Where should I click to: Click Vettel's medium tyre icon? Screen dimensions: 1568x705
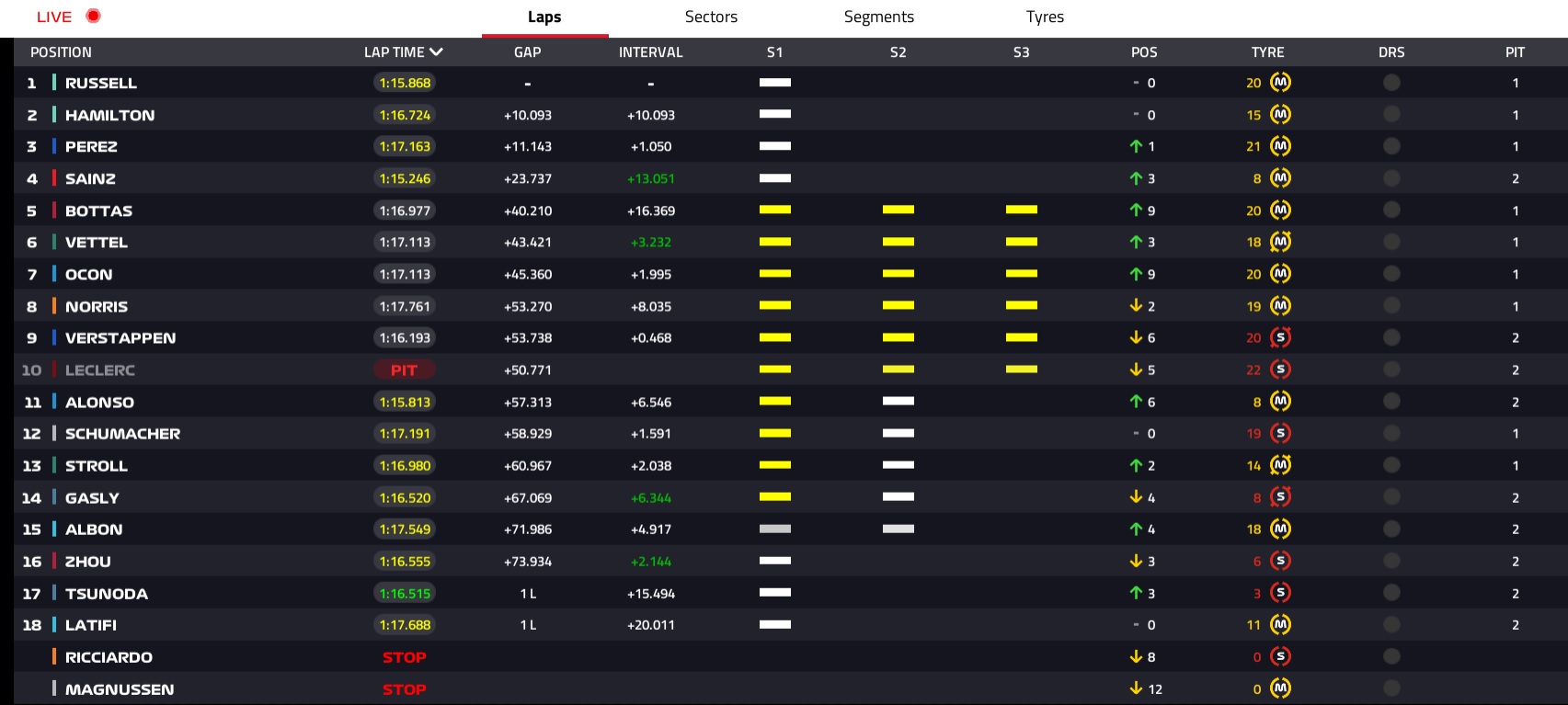click(x=1280, y=243)
